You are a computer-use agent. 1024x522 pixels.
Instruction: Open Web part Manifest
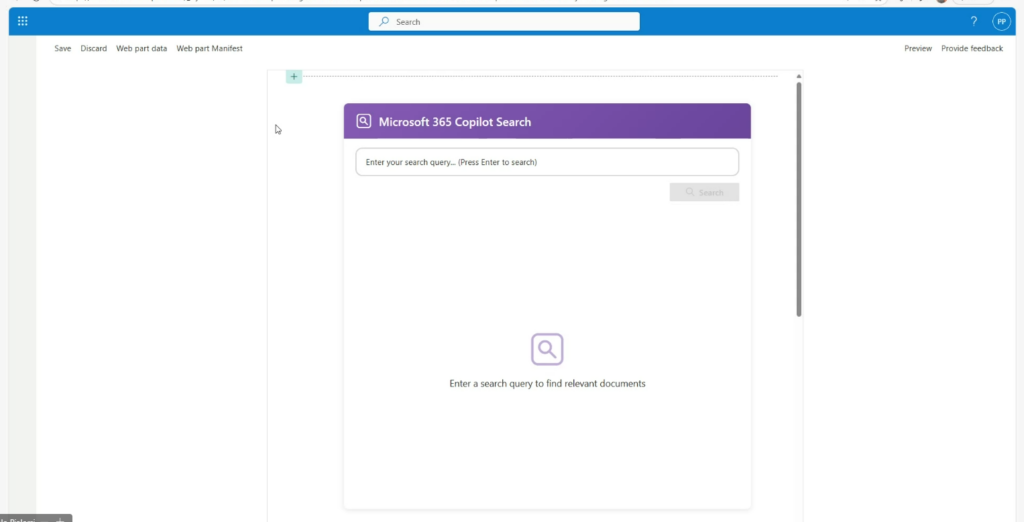210,48
